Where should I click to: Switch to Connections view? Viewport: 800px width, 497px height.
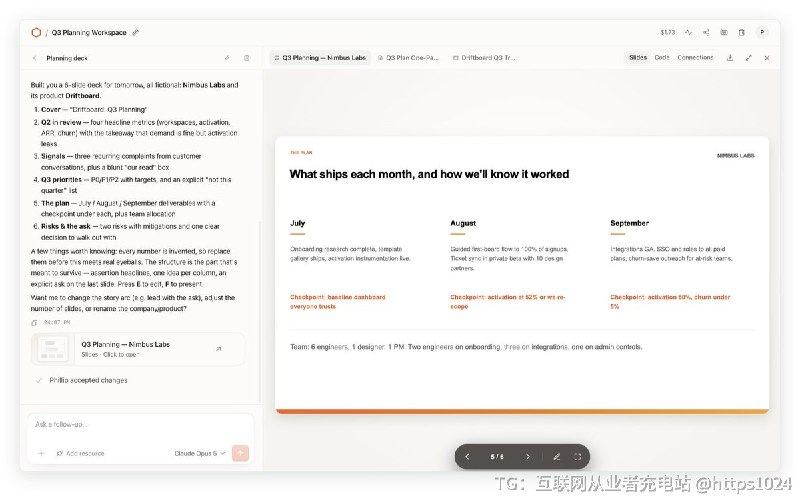pos(695,58)
